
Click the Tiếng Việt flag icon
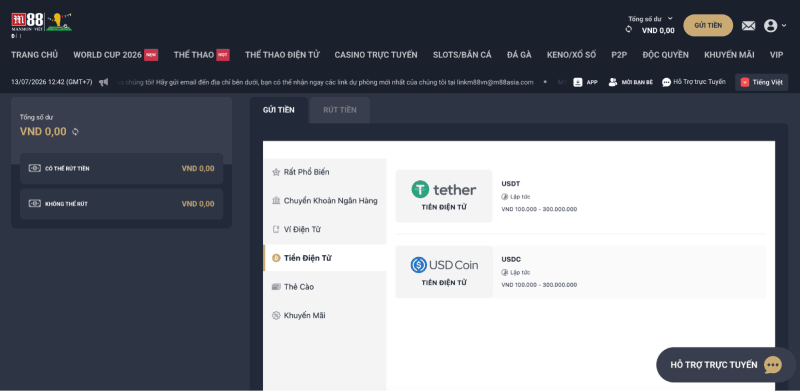click(x=745, y=82)
